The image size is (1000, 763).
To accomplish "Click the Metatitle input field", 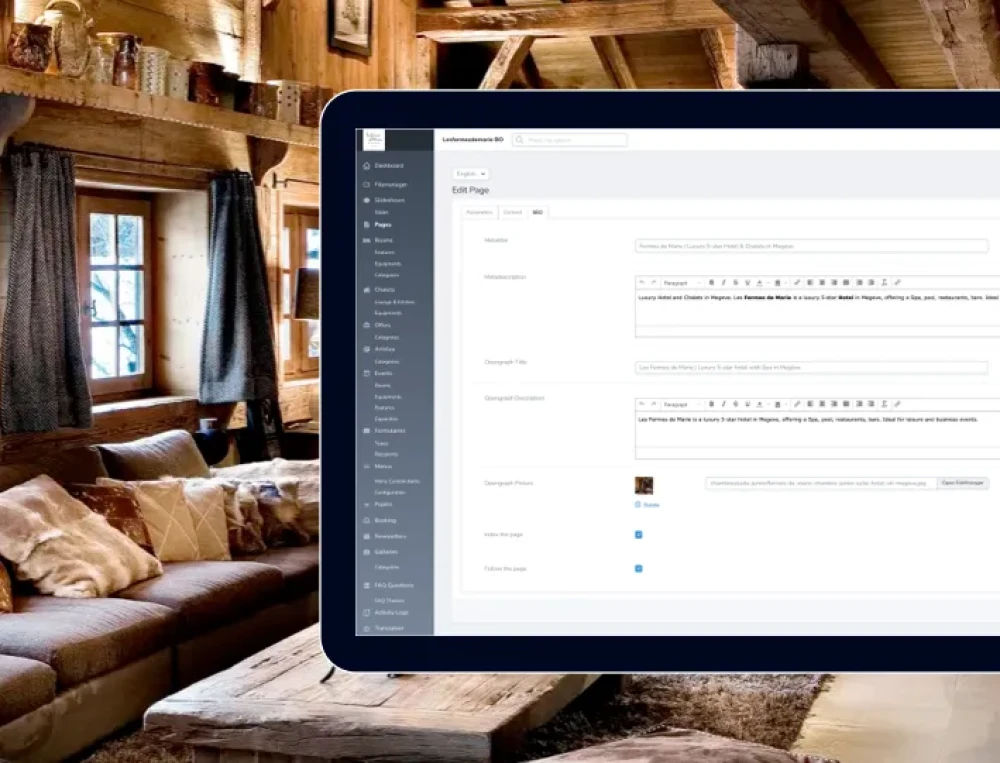I will tap(811, 246).
